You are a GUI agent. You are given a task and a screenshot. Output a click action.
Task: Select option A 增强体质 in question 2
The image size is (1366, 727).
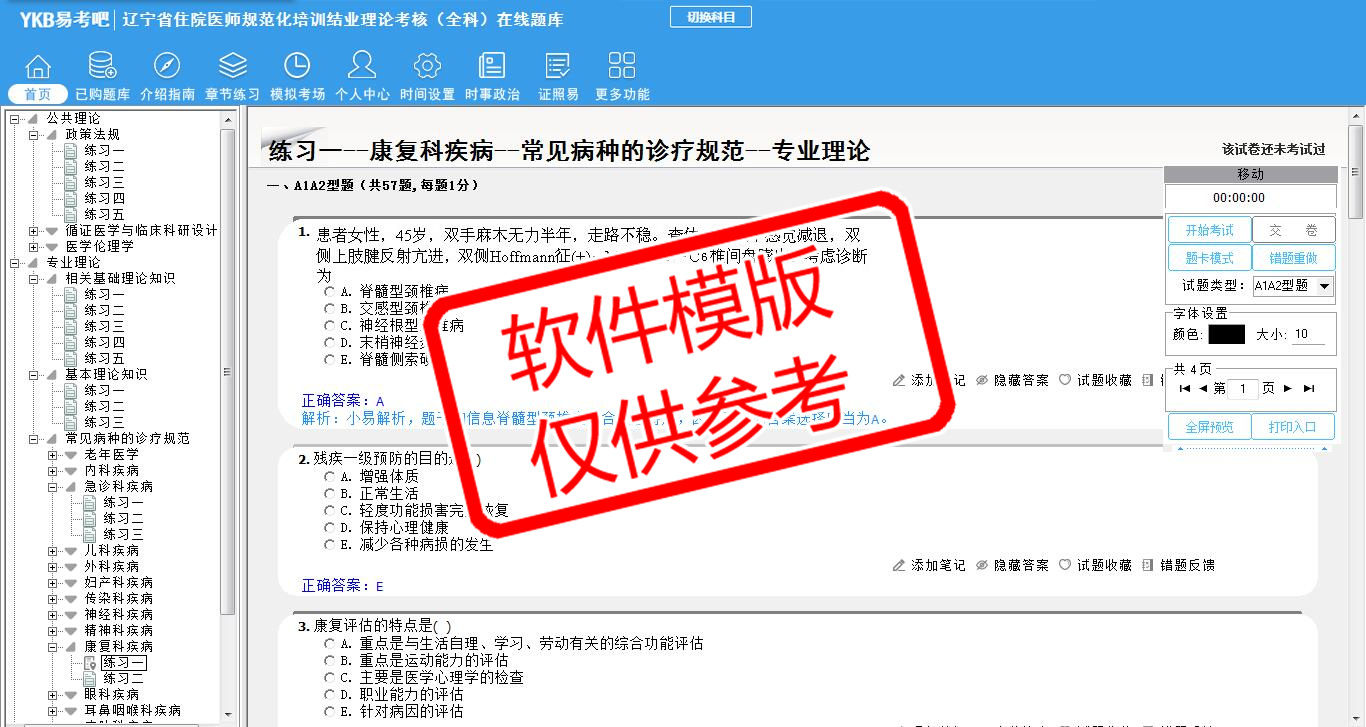pos(330,477)
